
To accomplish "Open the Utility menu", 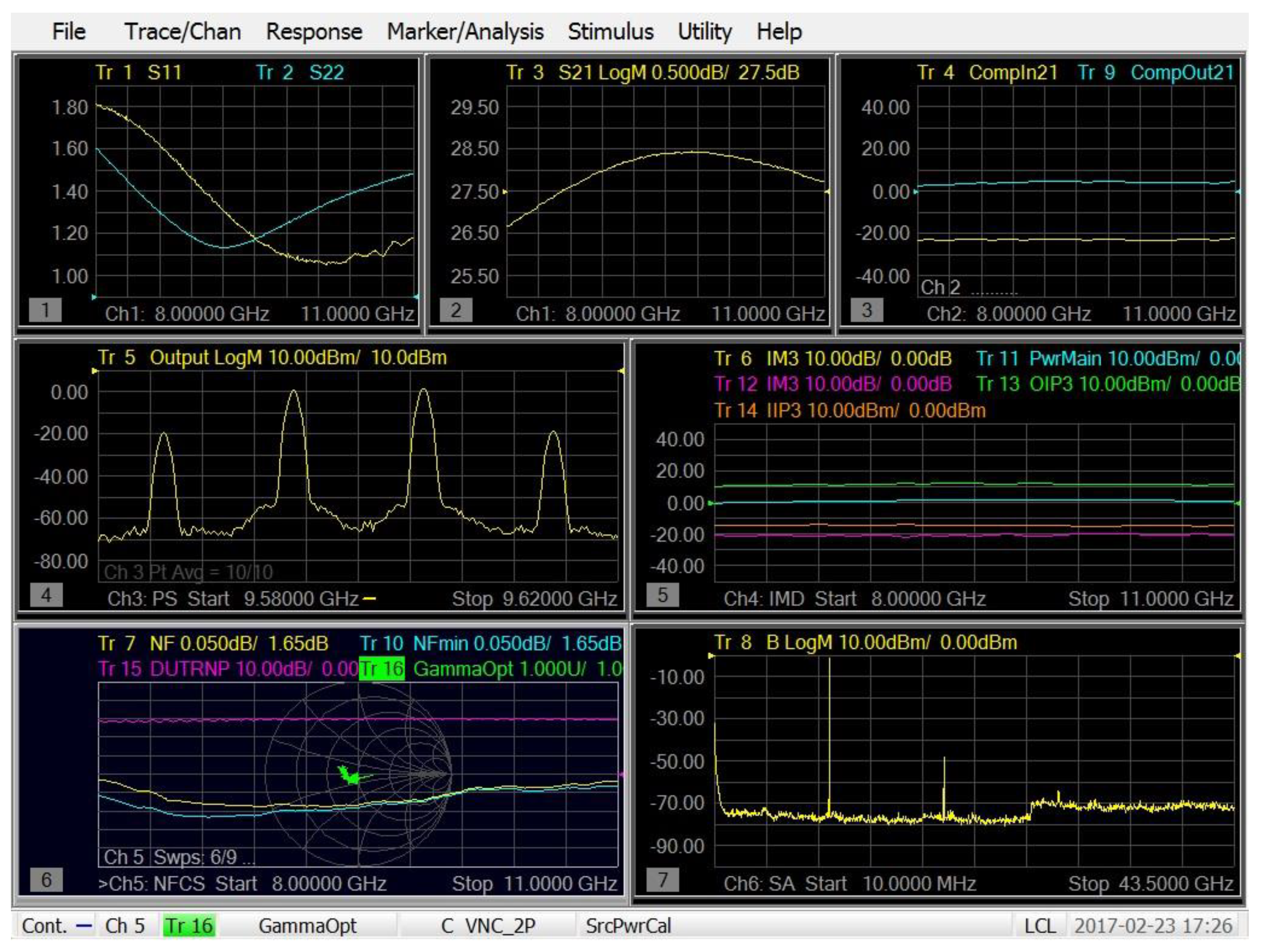I will point(704,31).
